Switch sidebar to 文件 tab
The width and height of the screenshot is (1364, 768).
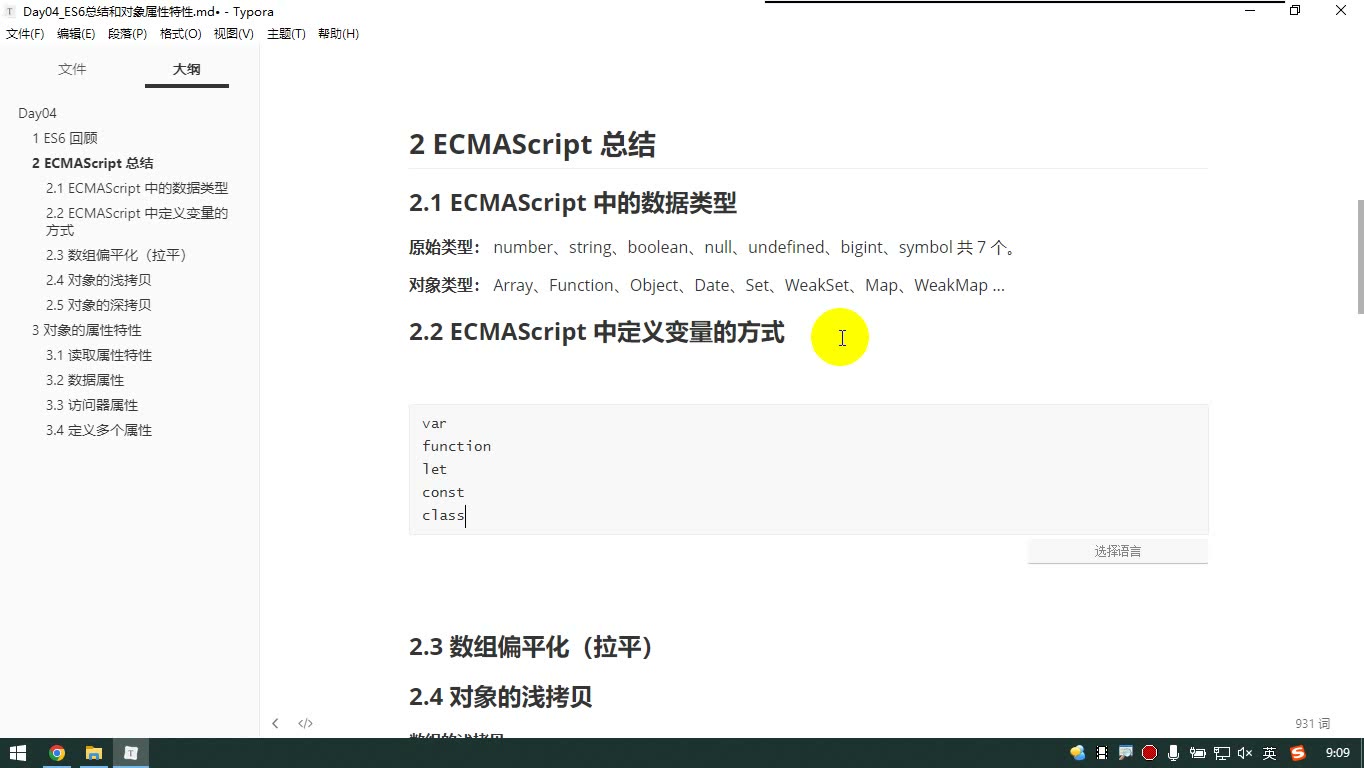click(x=72, y=69)
